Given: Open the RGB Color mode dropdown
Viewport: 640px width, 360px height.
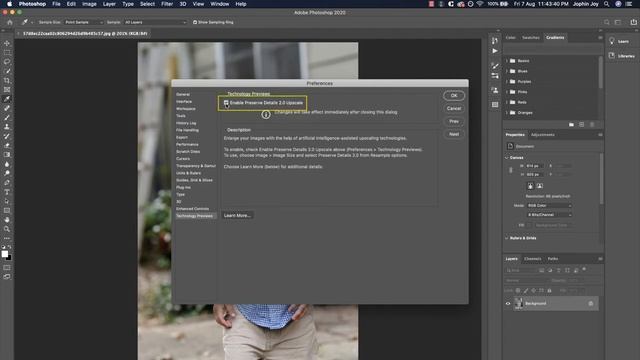Looking at the screenshot, I should (x=549, y=206).
